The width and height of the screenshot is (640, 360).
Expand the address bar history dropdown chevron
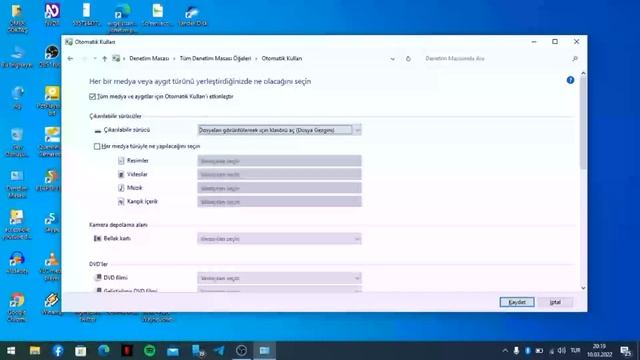[x=393, y=59]
